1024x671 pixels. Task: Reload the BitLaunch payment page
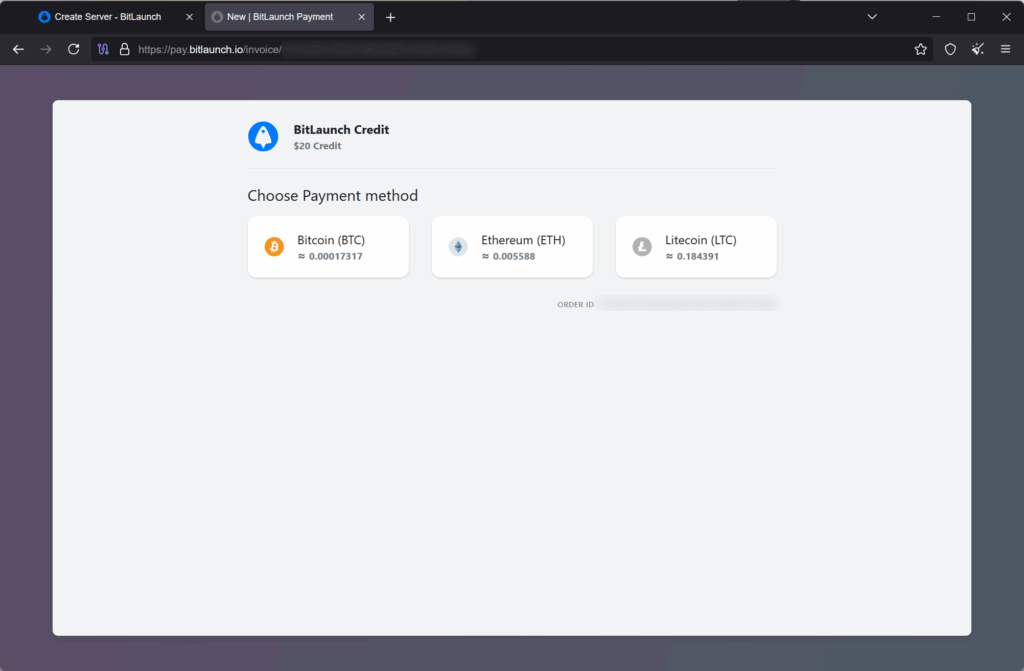(x=74, y=49)
